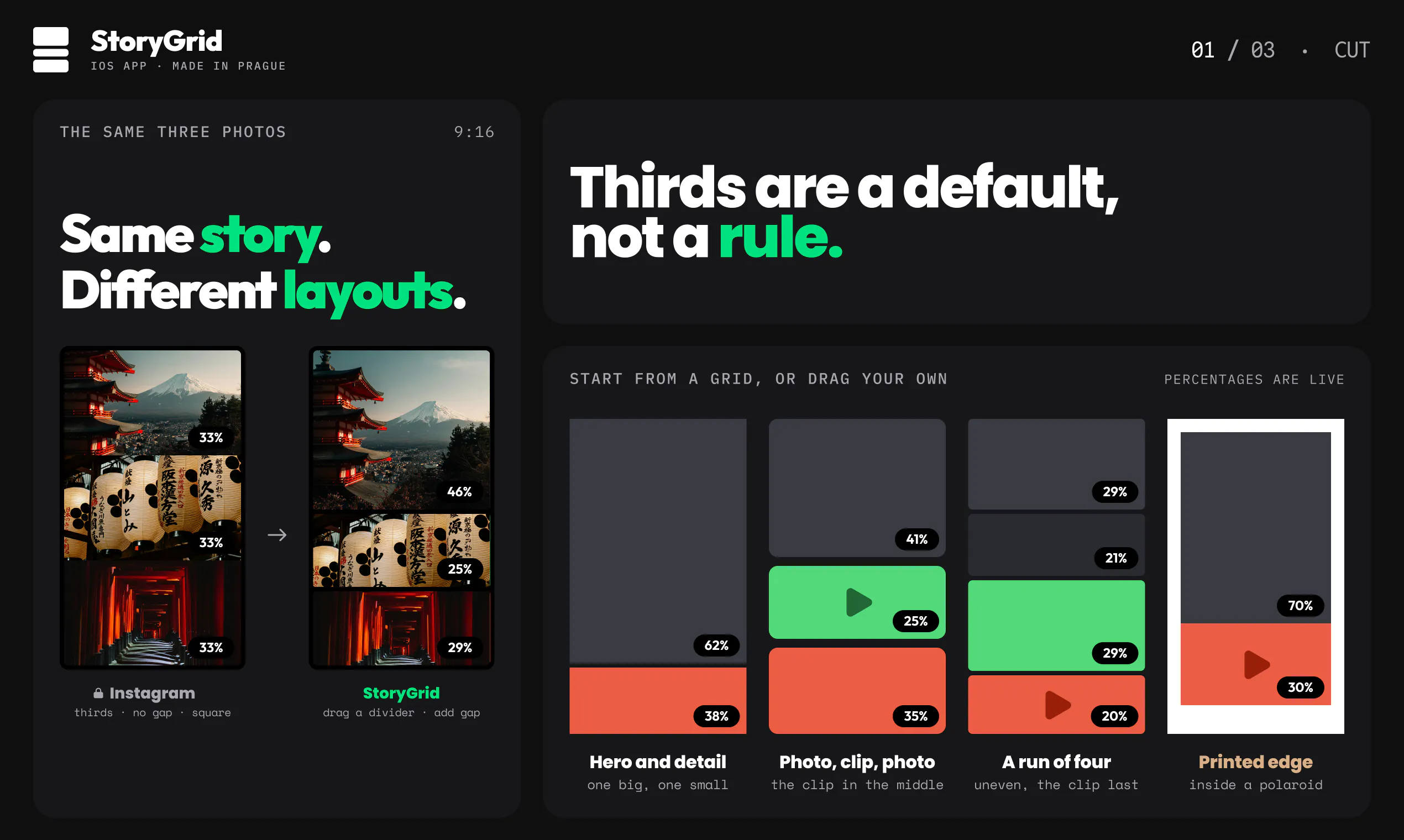Screen dimensions: 1404x840
Task: Click the Instagram caption label
Action: click(x=151, y=693)
